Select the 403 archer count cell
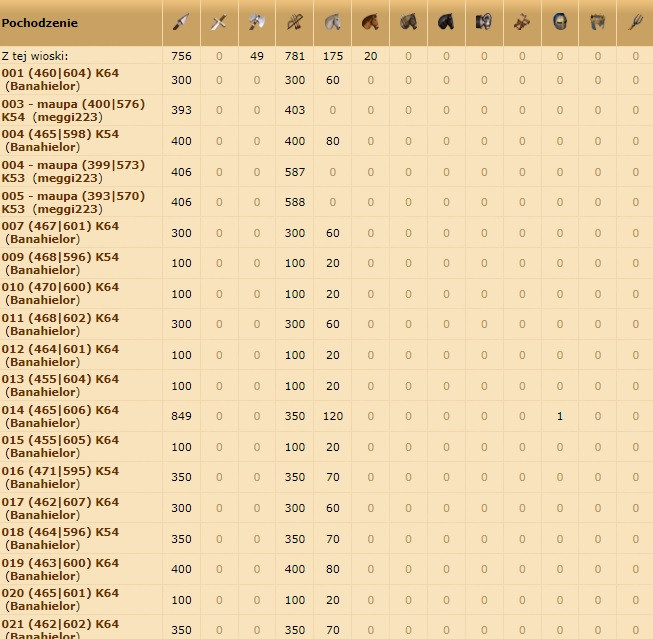The width and height of the screenshot is (653, 639). (x=295, y=110)
